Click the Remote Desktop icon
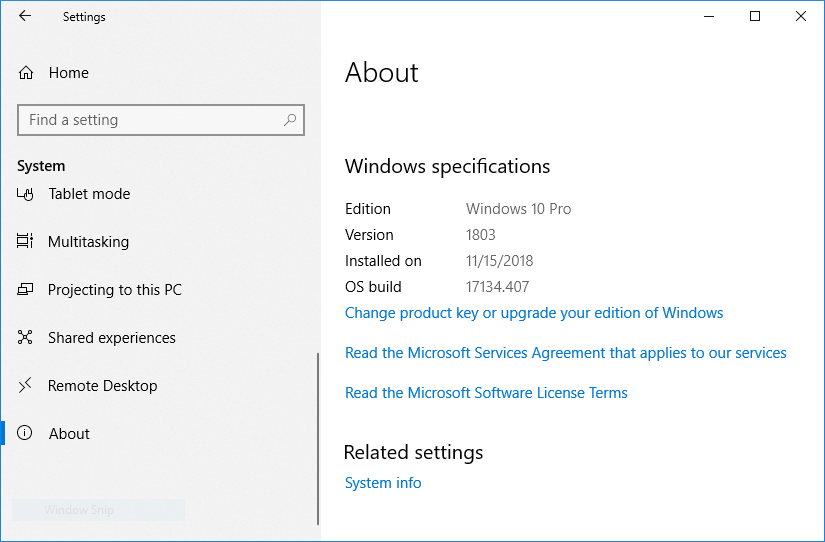825x542 pixels. [x=25, y=385]
